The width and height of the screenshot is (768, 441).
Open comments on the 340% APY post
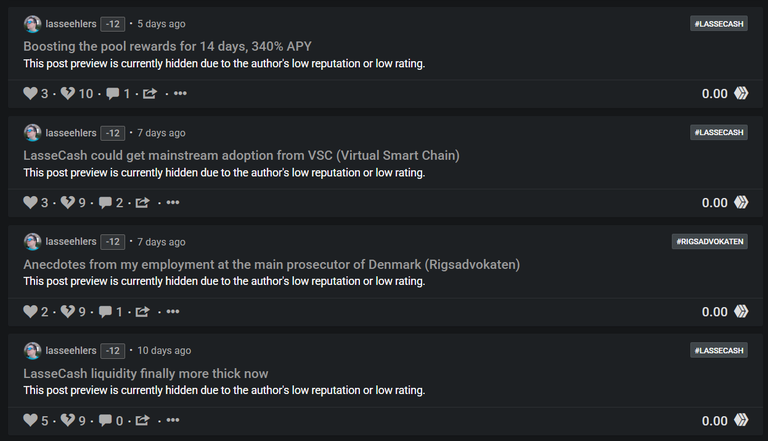point(113,93)
